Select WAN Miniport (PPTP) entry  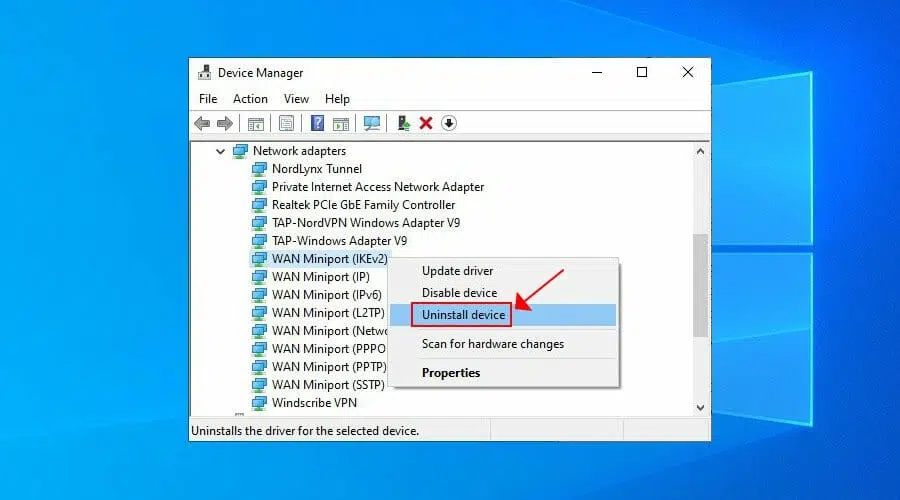tap(328, 367)
